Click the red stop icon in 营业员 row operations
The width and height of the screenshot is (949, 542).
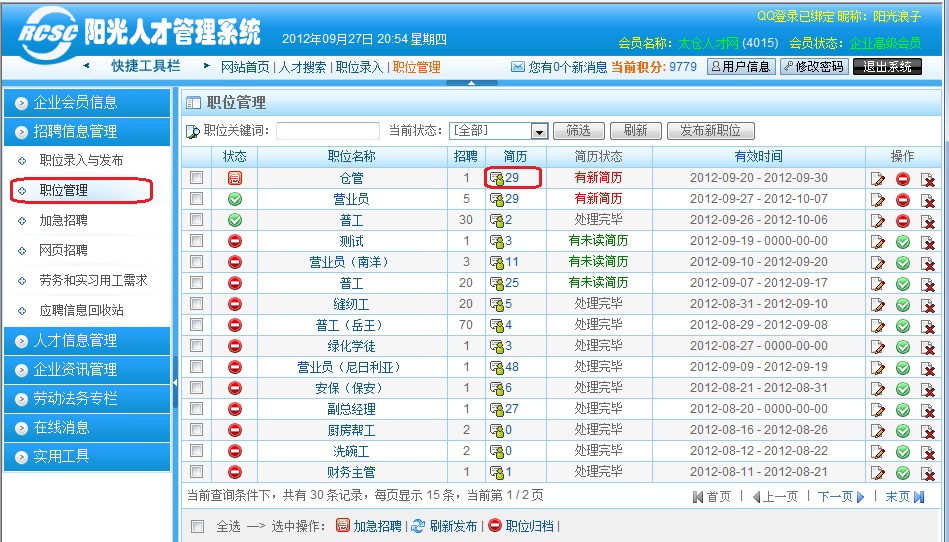click(903, 200)
